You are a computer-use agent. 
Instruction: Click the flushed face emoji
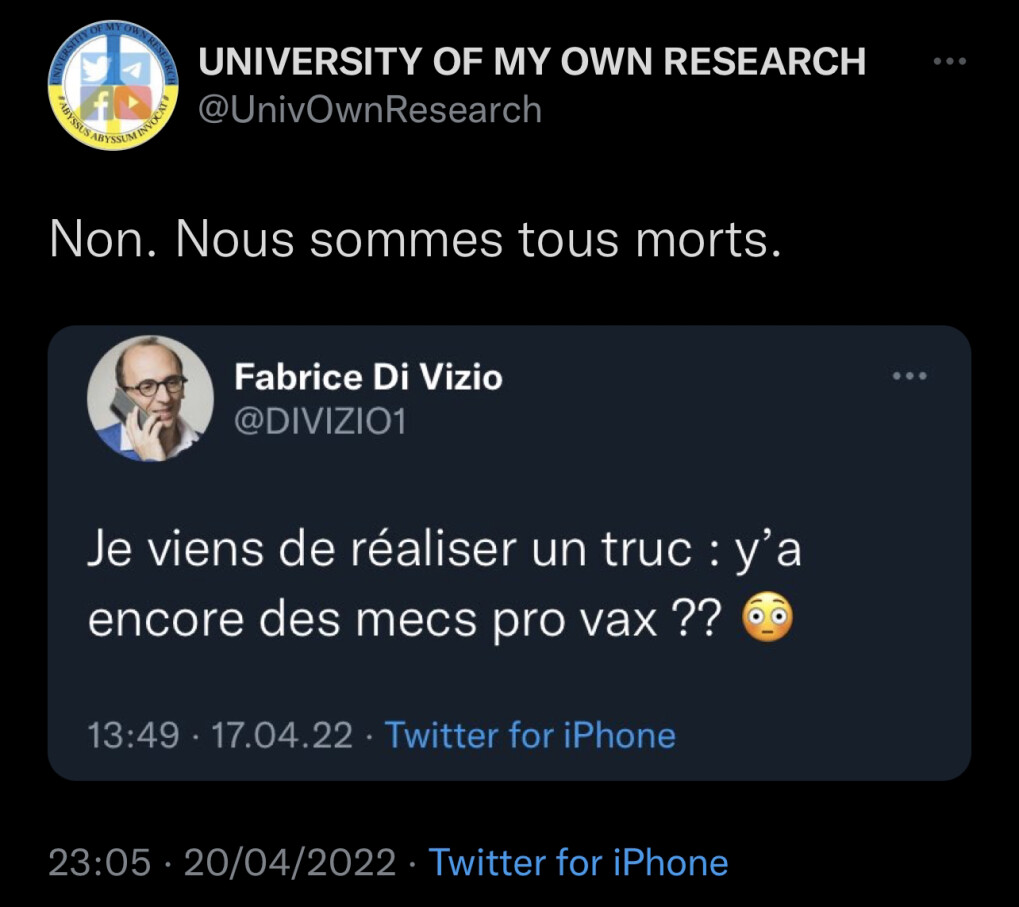coord(768,620)
